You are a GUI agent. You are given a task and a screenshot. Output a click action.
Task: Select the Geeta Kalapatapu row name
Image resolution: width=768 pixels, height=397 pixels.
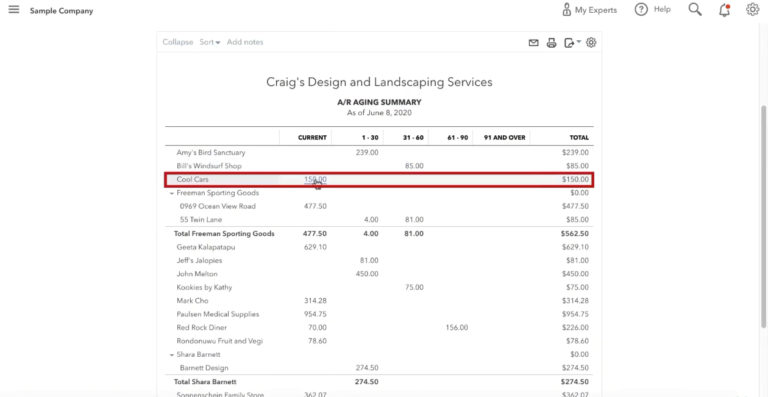tap(206, 247)
